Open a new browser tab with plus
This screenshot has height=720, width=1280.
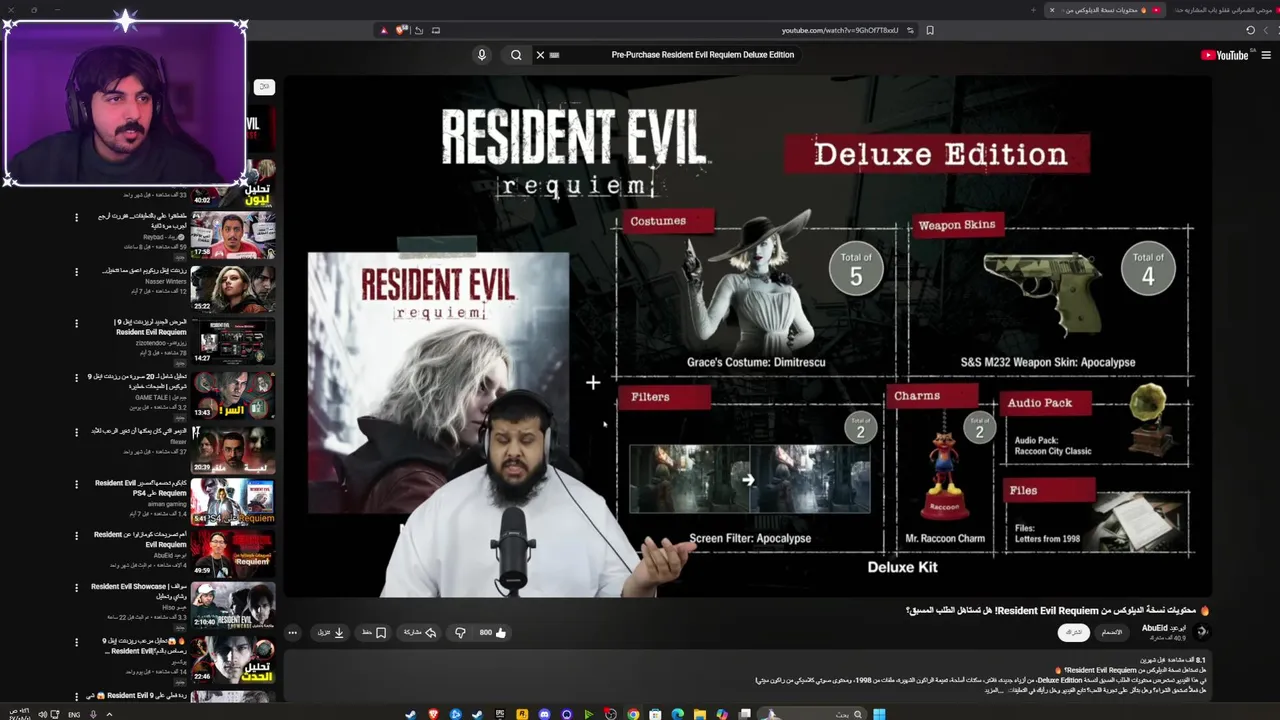(1033, 10)
